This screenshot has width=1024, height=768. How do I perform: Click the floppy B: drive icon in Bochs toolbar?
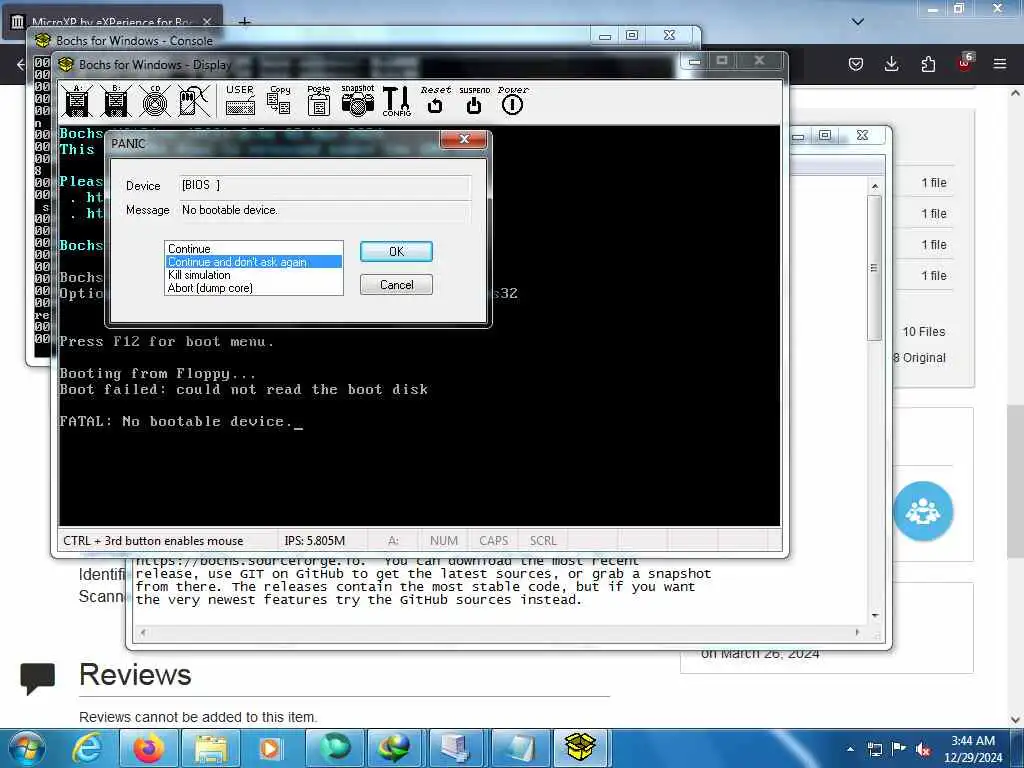(116, 101)
